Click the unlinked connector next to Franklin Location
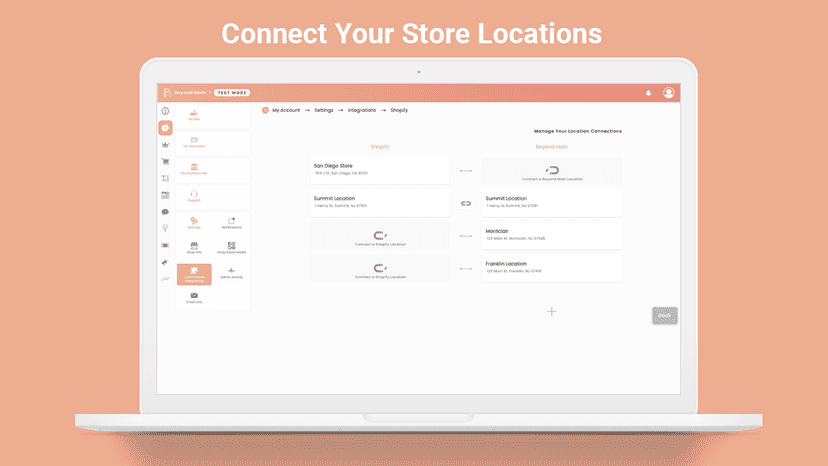This screenshot has height=466, width=828. pos(466,269)
